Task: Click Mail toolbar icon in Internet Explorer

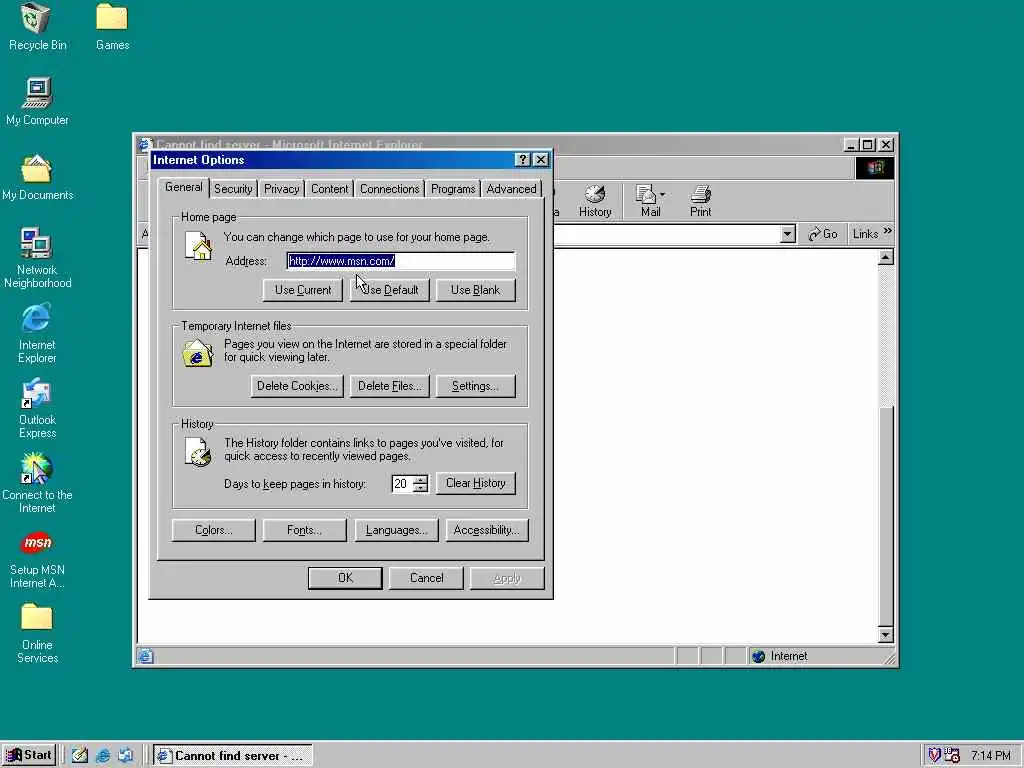Action: pos(648,200)
